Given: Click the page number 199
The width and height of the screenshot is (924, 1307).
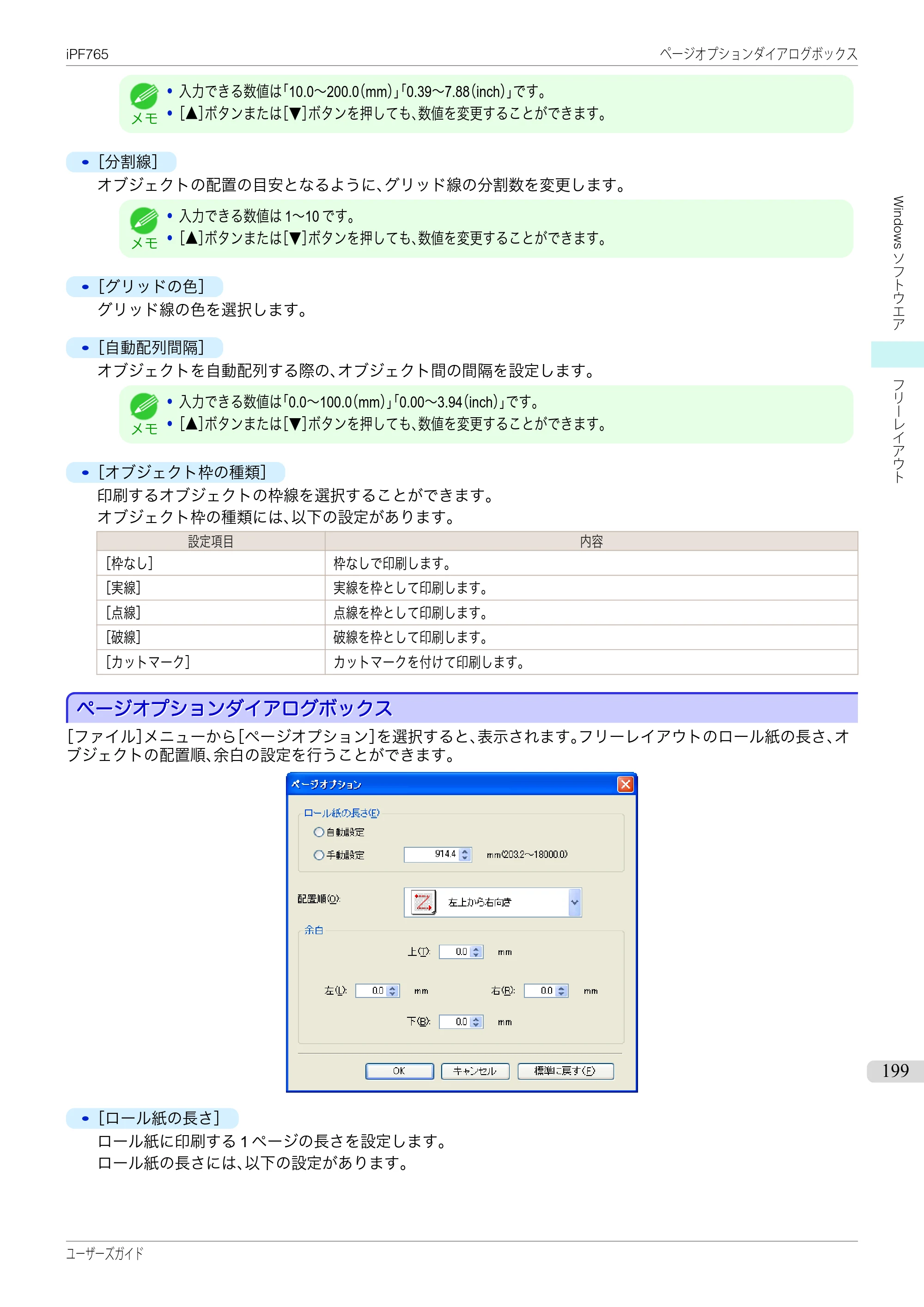Looking at the screenshot, I should pyautogui.click(x=895, y=1071).
